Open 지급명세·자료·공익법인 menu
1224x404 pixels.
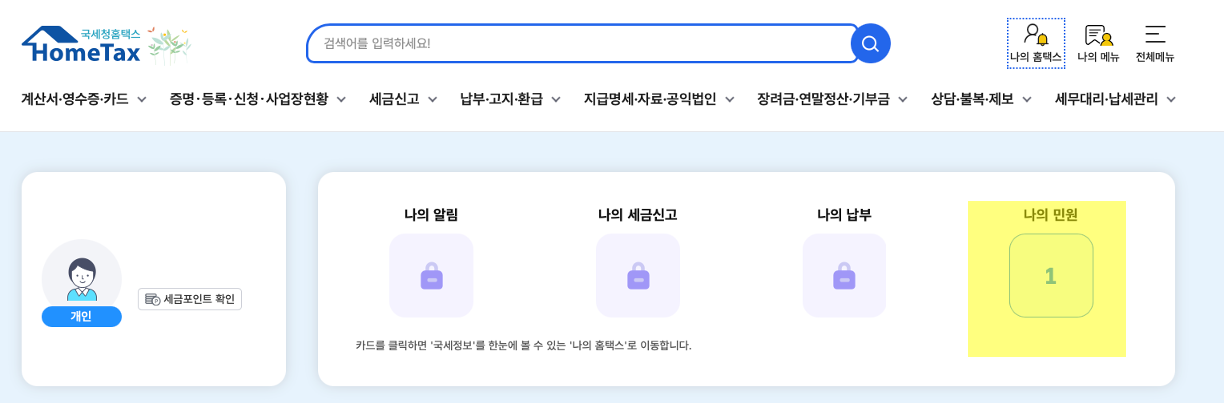[659, 99]
